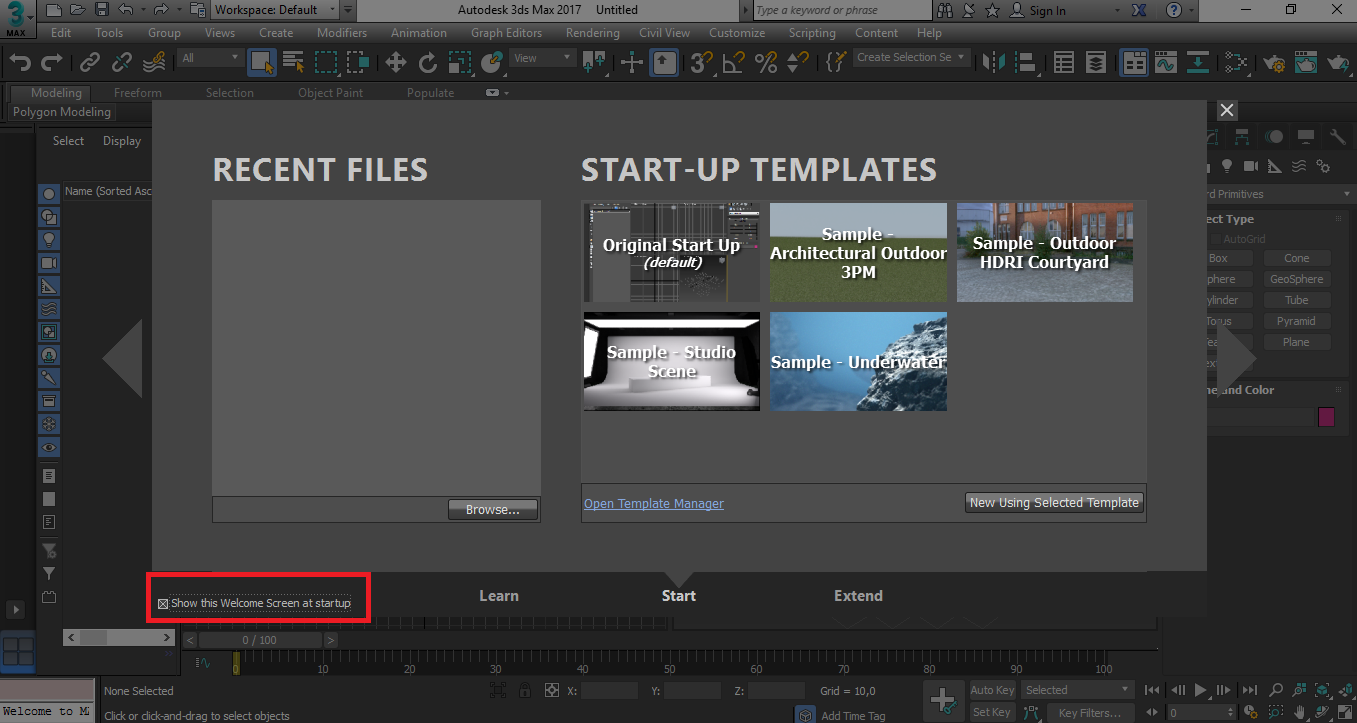Click the Bind to Space Warp icon
This screenshot has height=723, width=1357.
point(154,62)
